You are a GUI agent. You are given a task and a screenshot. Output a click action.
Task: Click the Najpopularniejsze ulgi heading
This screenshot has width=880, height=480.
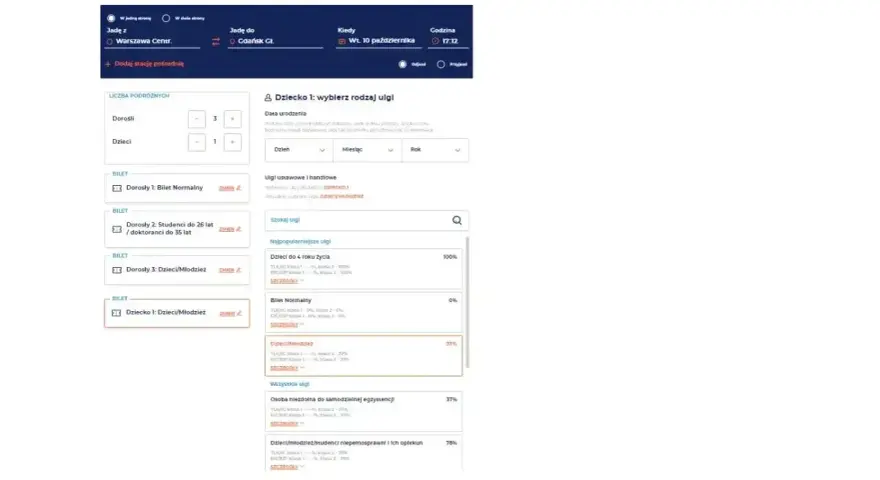[300, 241]
